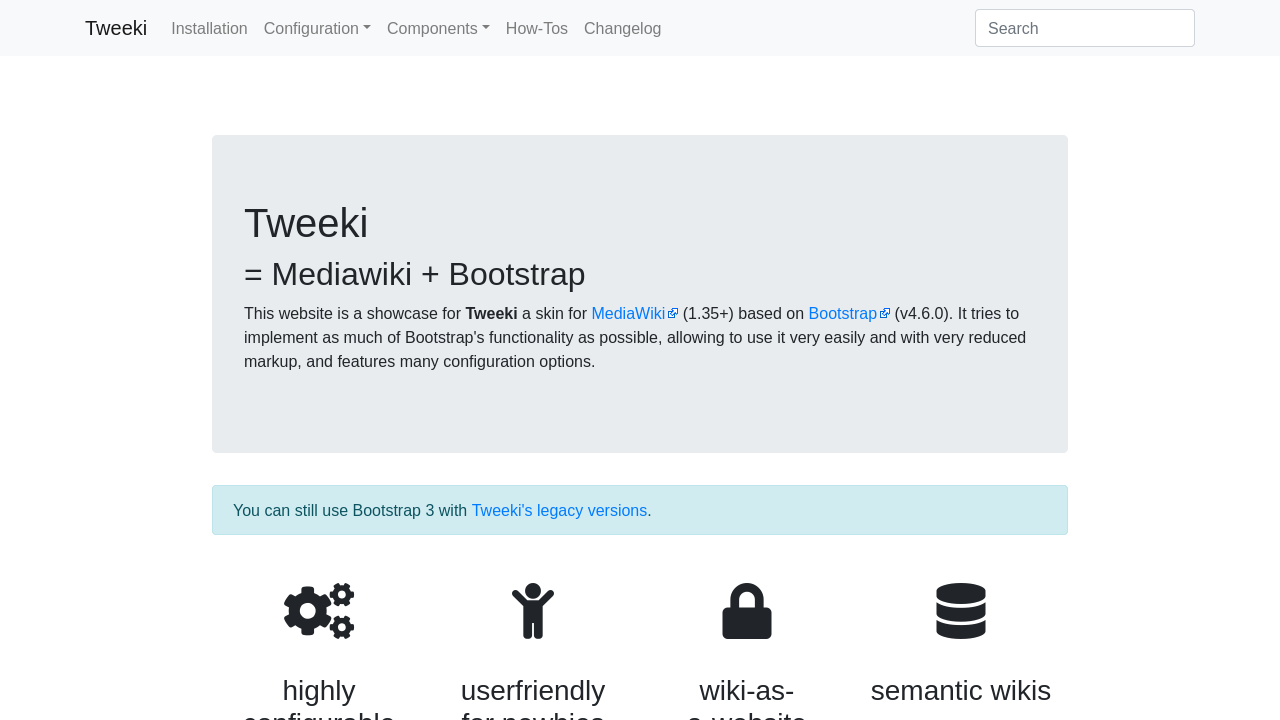Click the external-link icon after MediaWiki
Viewport: 1280px width, 720px height.
tap(673, 314)
